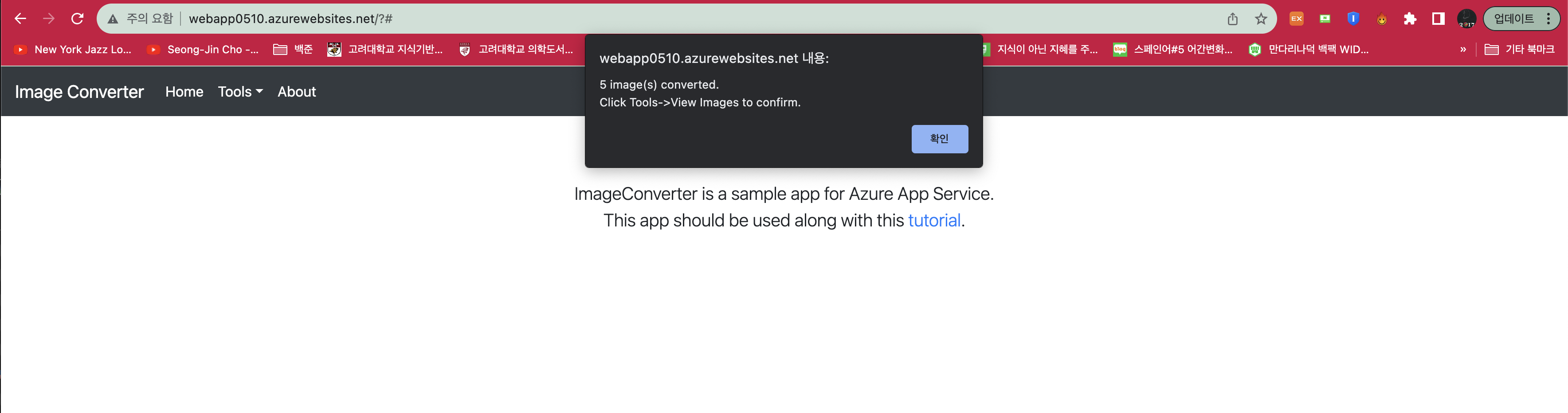1568x413 pixels.
Task: Open the flame smiley extension icon
Action: [x=1382, y=19]
